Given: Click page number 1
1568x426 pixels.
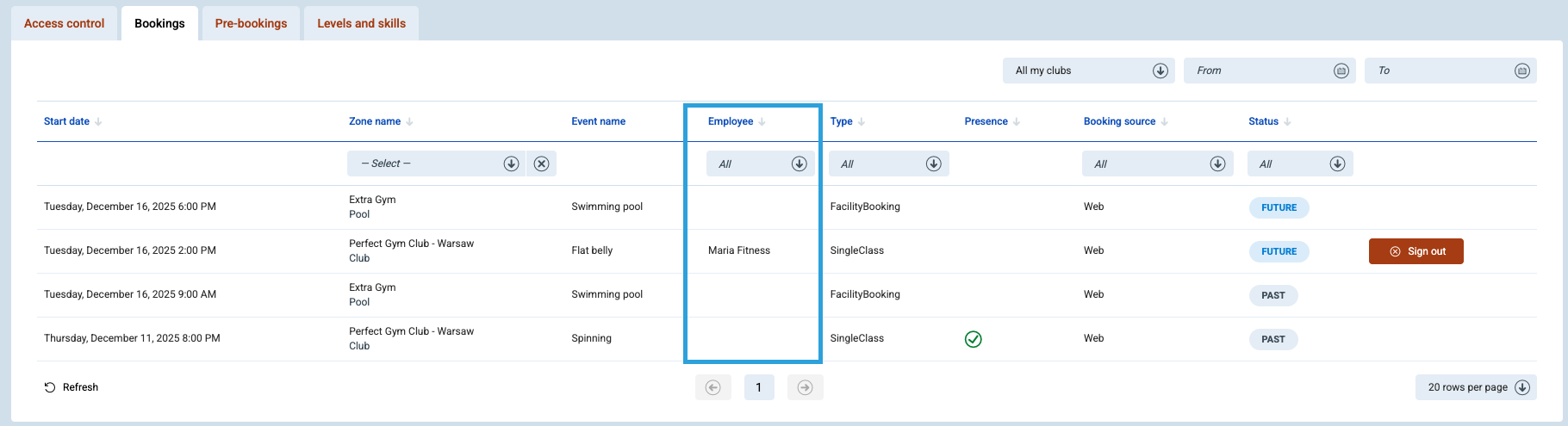Looking at the screenshot, I should pos(758,387).
